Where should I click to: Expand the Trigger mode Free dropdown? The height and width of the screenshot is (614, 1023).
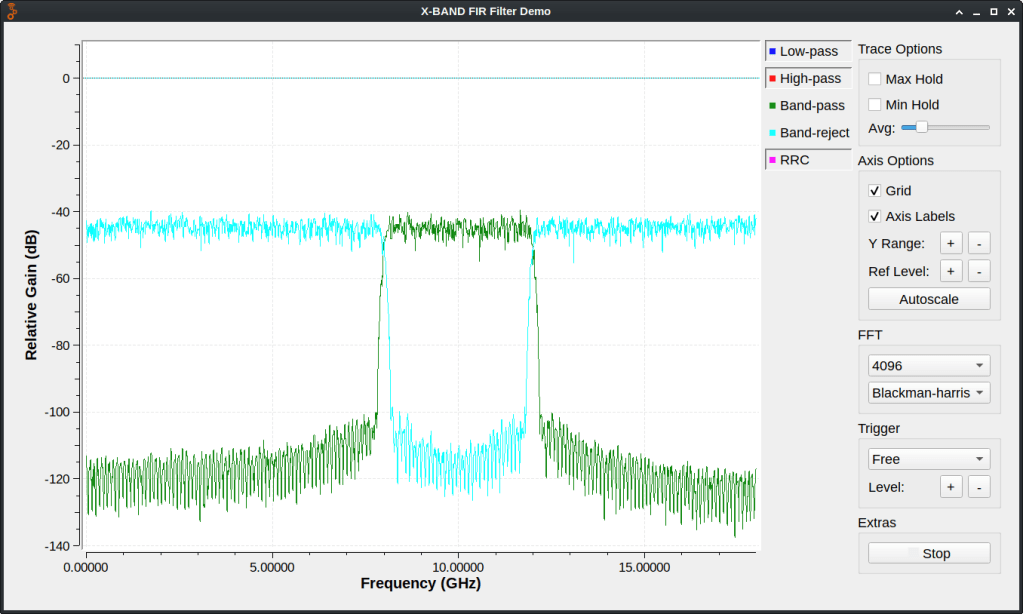(929, 459)
